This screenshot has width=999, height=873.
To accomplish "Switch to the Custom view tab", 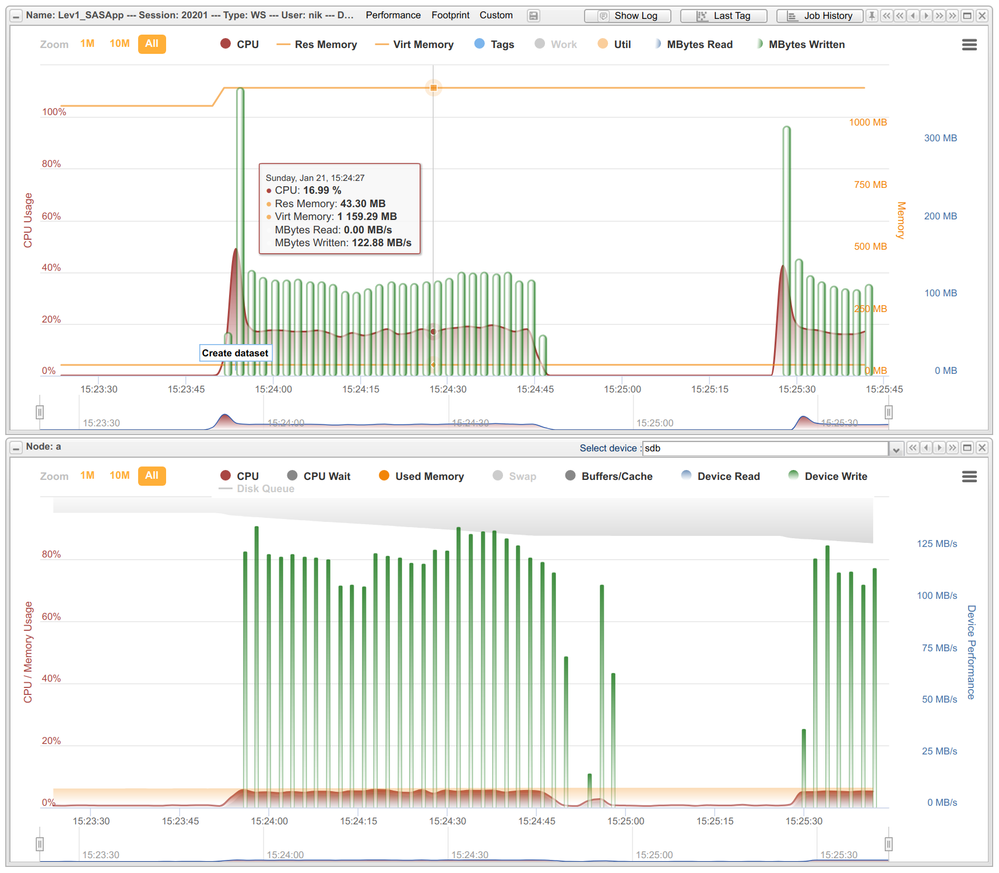I will click(496, 15).
